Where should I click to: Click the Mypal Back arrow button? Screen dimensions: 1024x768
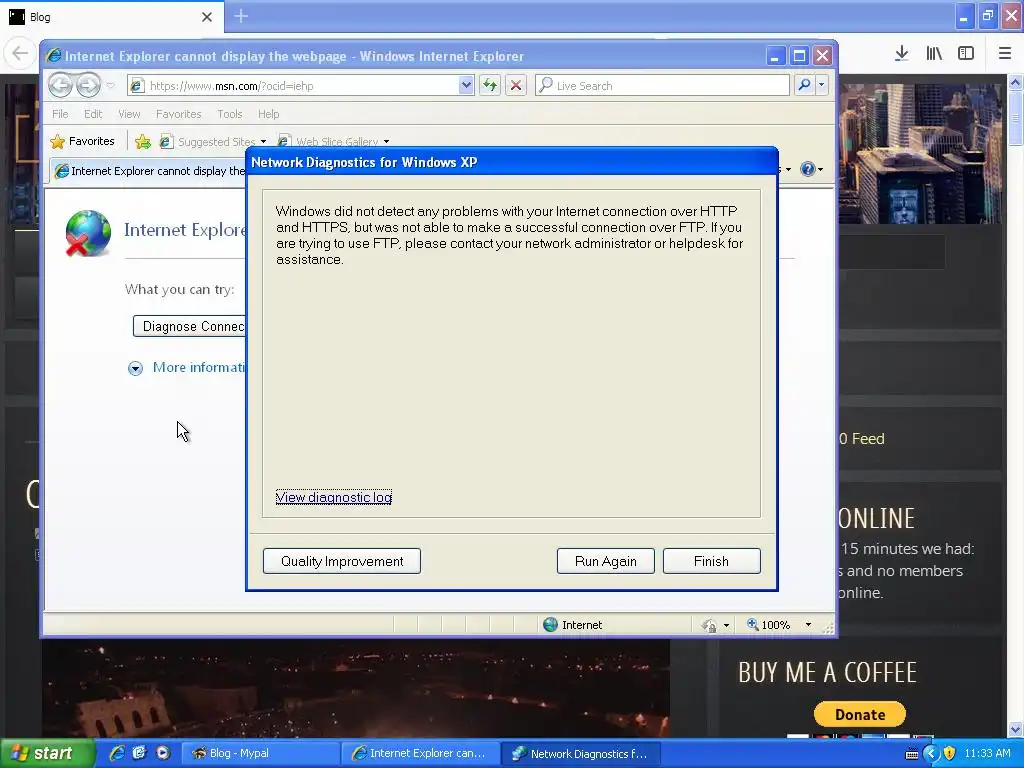click(20, 54)
